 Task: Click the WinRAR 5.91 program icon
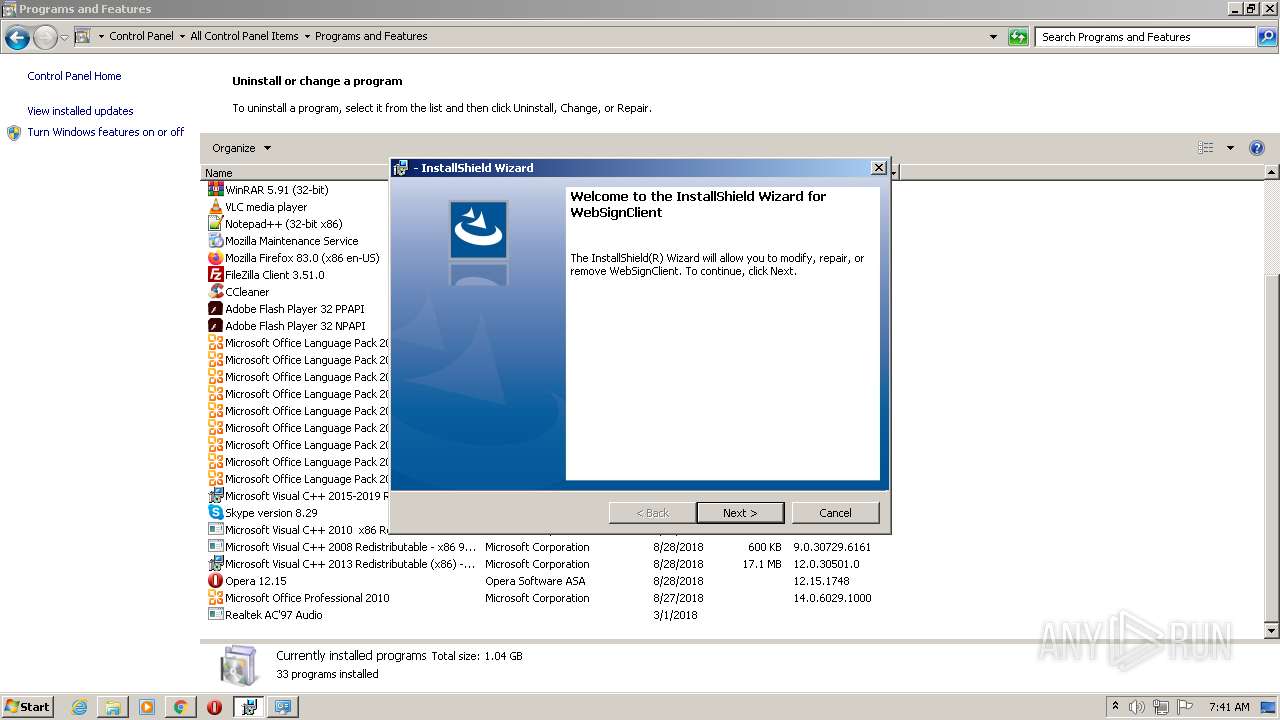215,189
